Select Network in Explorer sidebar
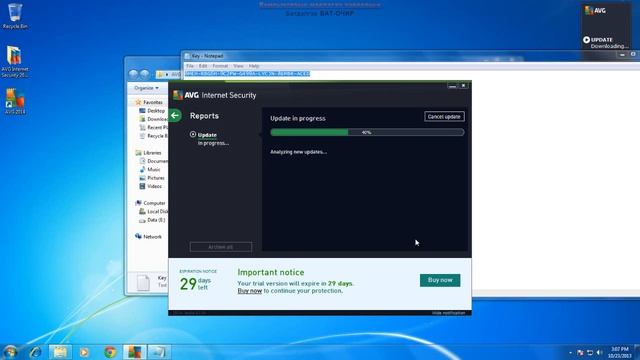Viewport: 640px width, 360px height. 149,237
